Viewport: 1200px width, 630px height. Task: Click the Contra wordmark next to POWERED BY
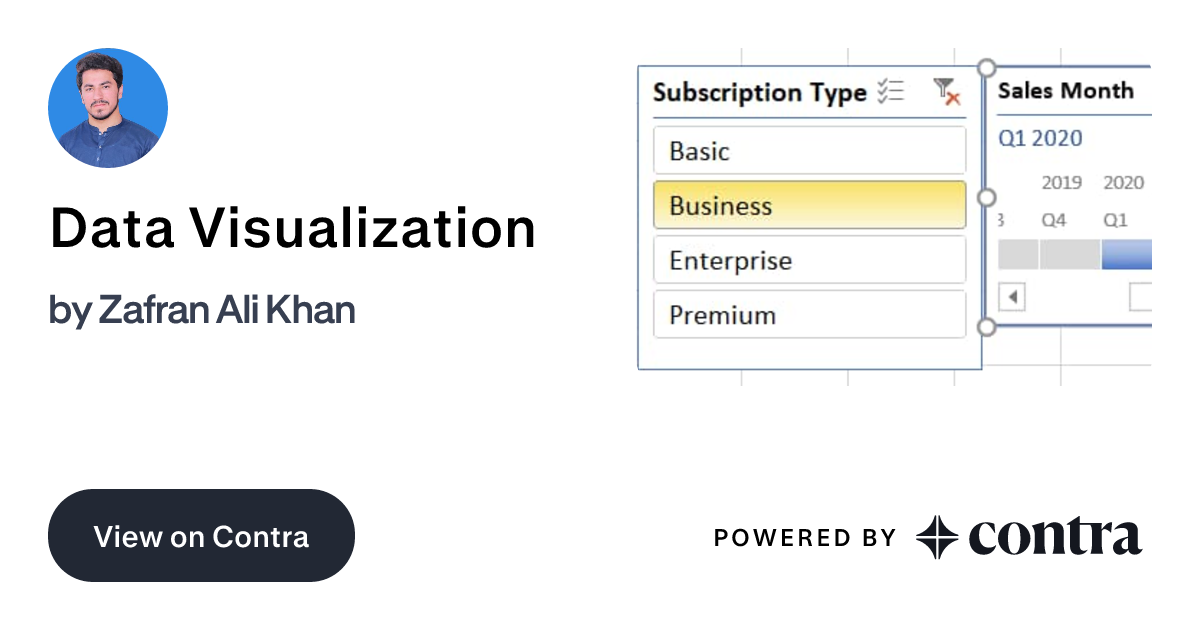point(1055,537)
